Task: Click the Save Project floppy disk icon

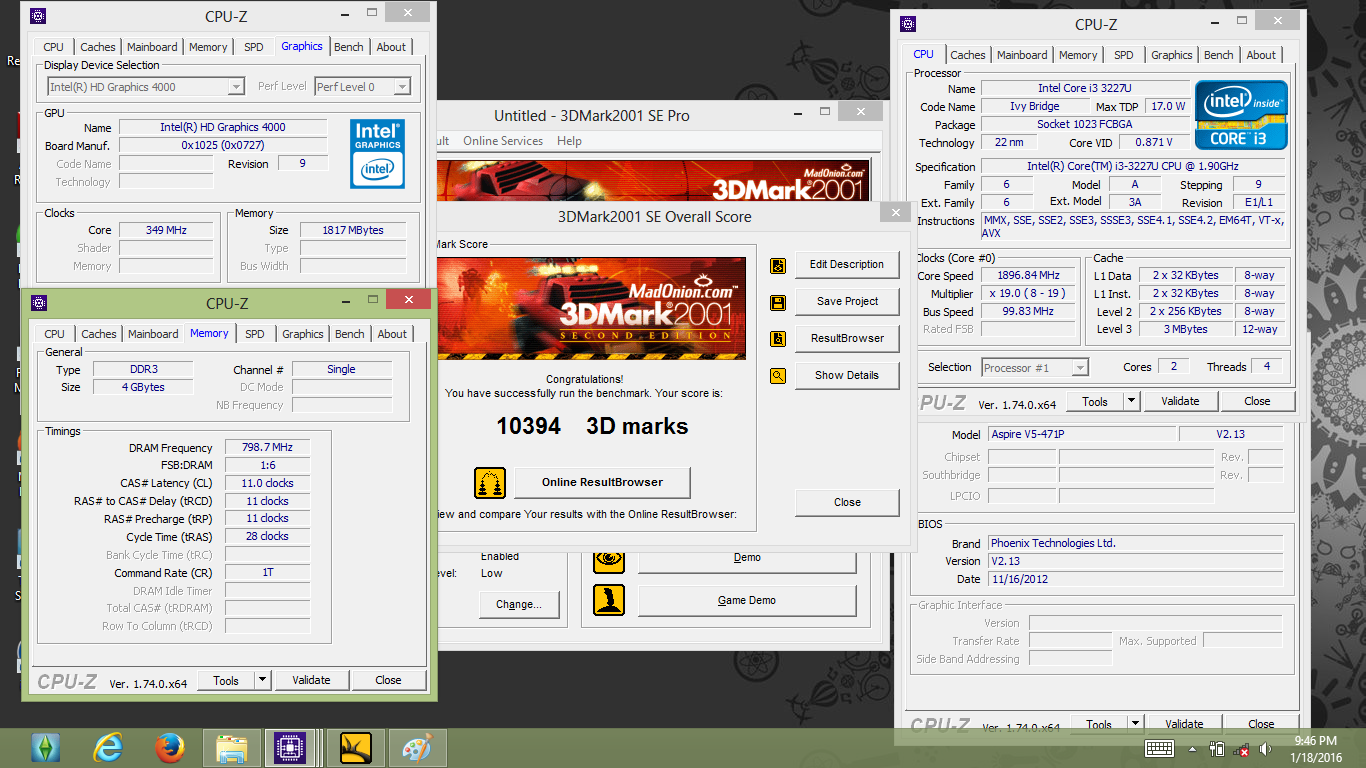Action: click(778, 302)
